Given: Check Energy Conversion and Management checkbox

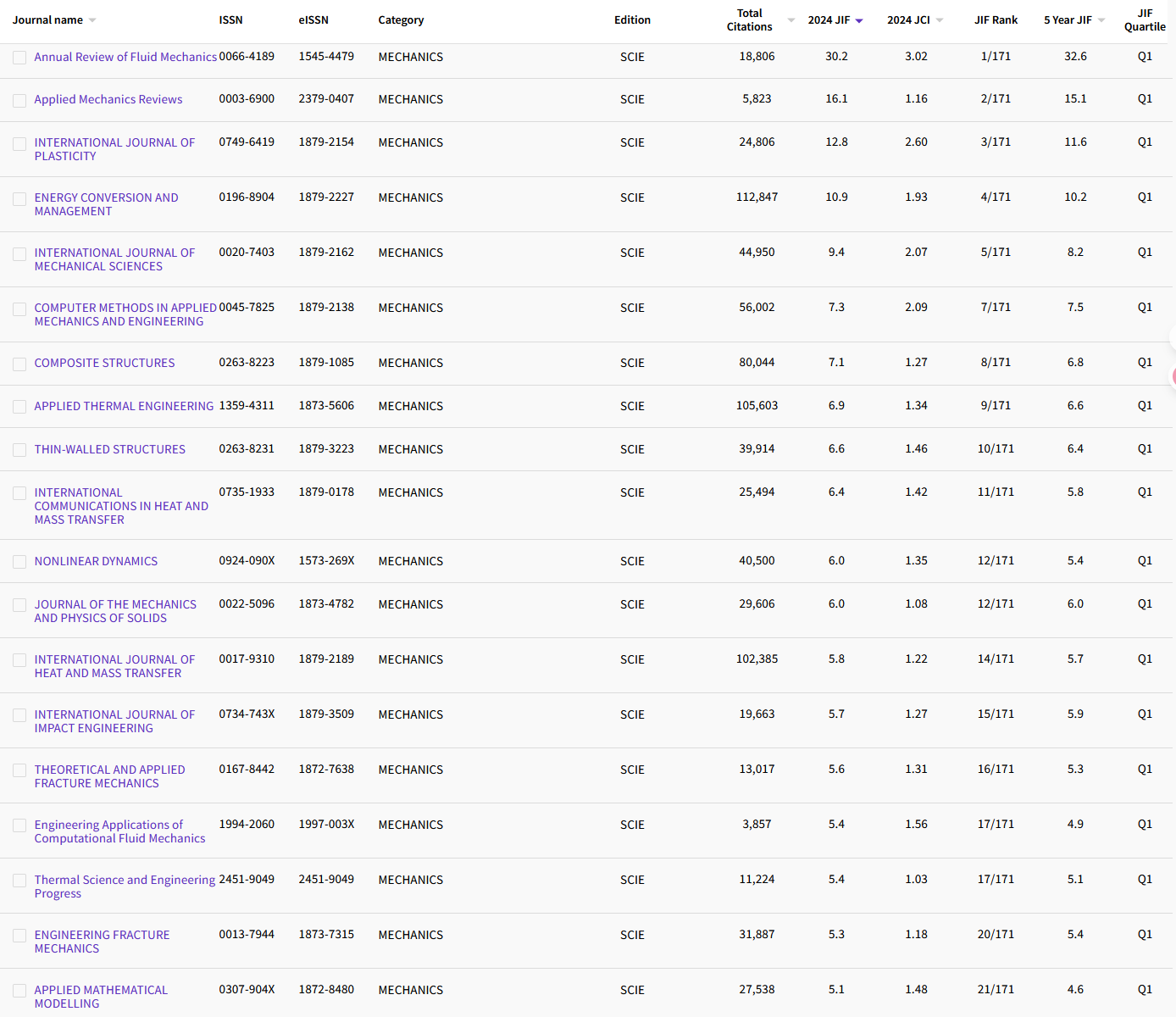Looking at the screenshot, I should coord(19,199).
